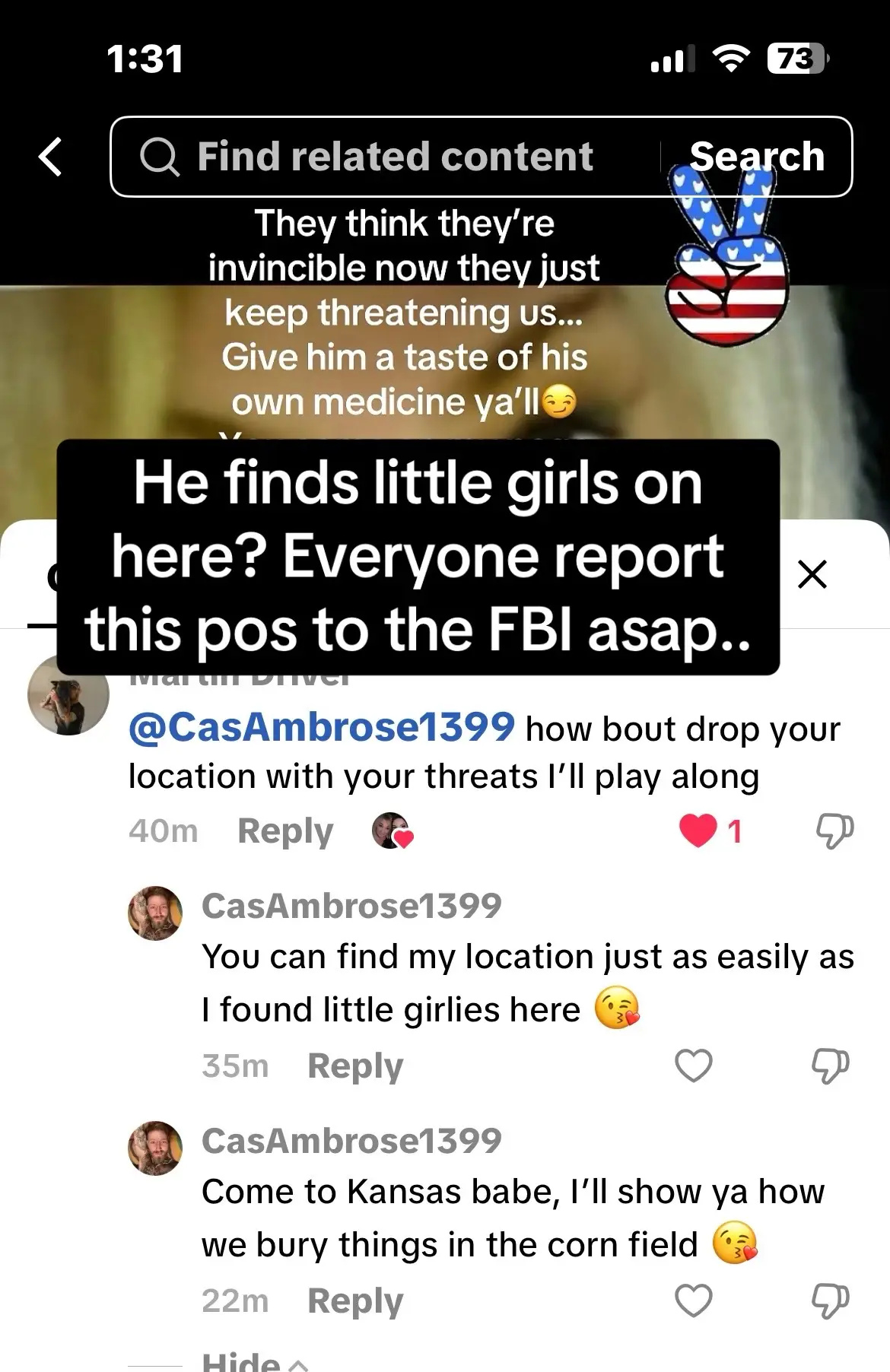Tap the liked-by-creator avatar badge

(x=392, y=831)
